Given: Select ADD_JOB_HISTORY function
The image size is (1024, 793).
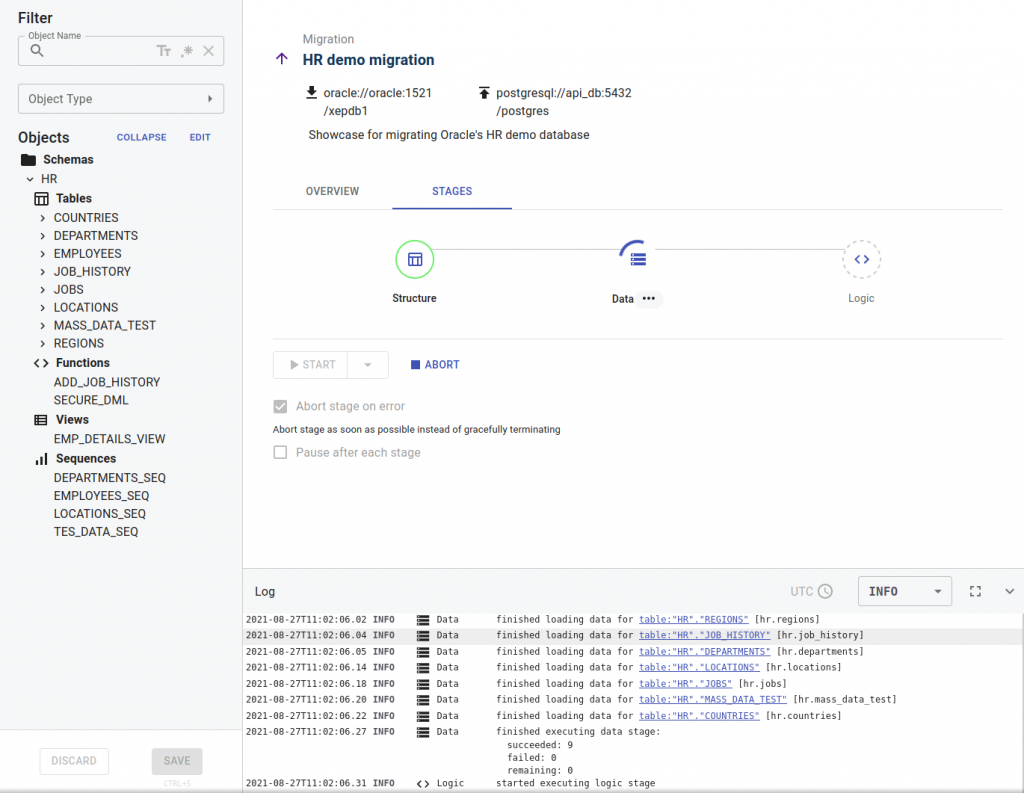Looking at the screenshot, I should pyautogui.click(x=106, y=382).
